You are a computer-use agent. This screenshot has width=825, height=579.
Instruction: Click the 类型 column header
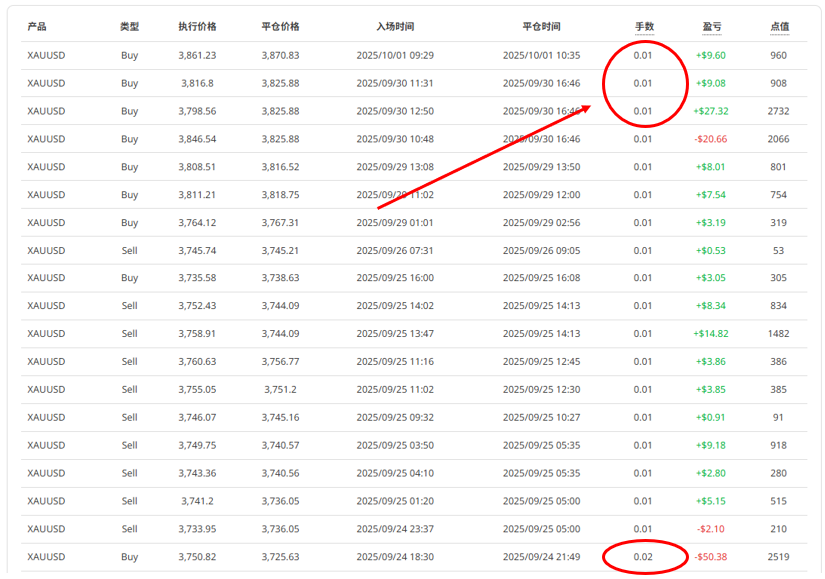pos(129,27)
